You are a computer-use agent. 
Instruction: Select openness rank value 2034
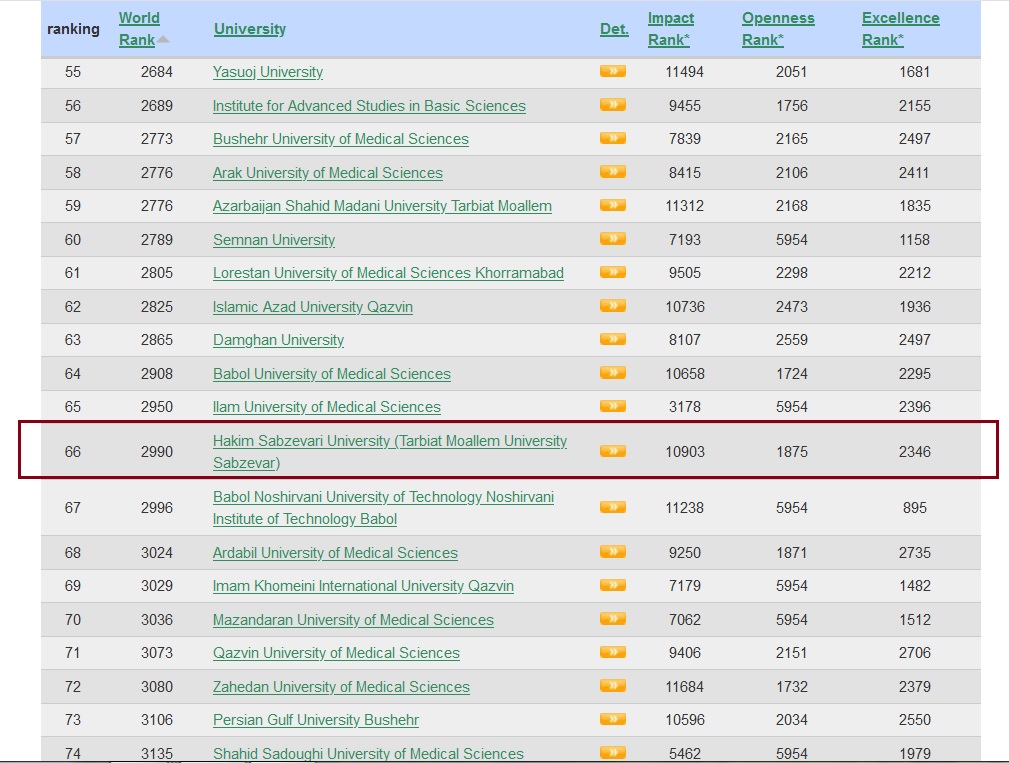click(x=791, y=719)
